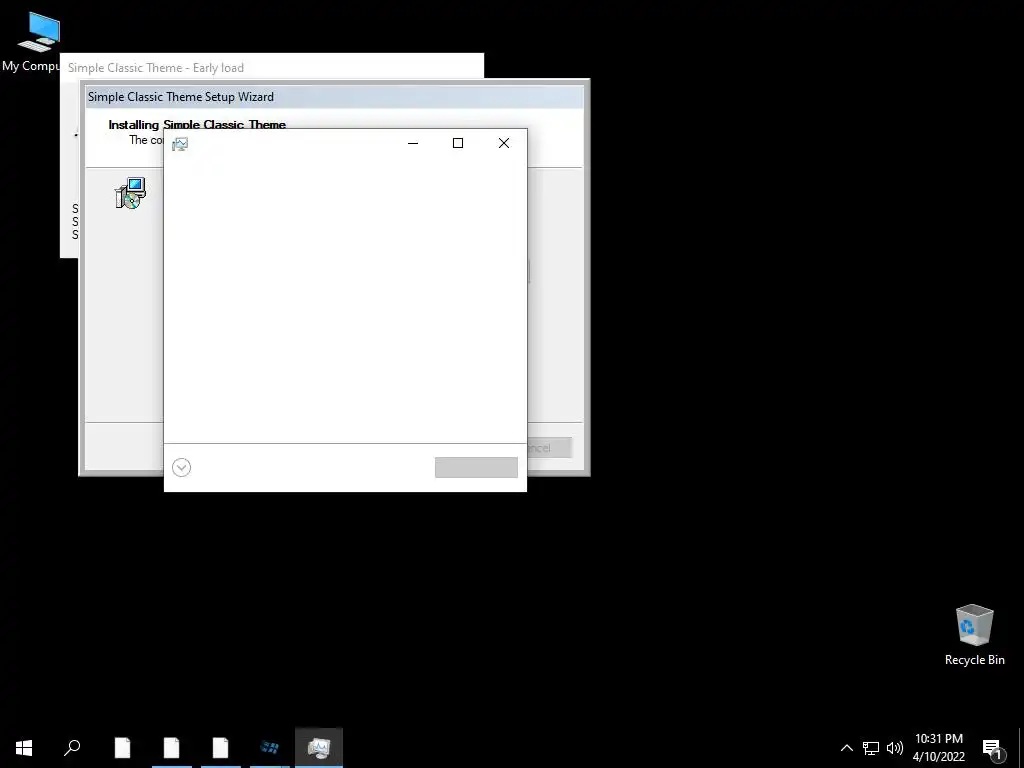Open the clock showing 10:31 PM
This screenshot has height=768, width=1024.
(938, 739)
